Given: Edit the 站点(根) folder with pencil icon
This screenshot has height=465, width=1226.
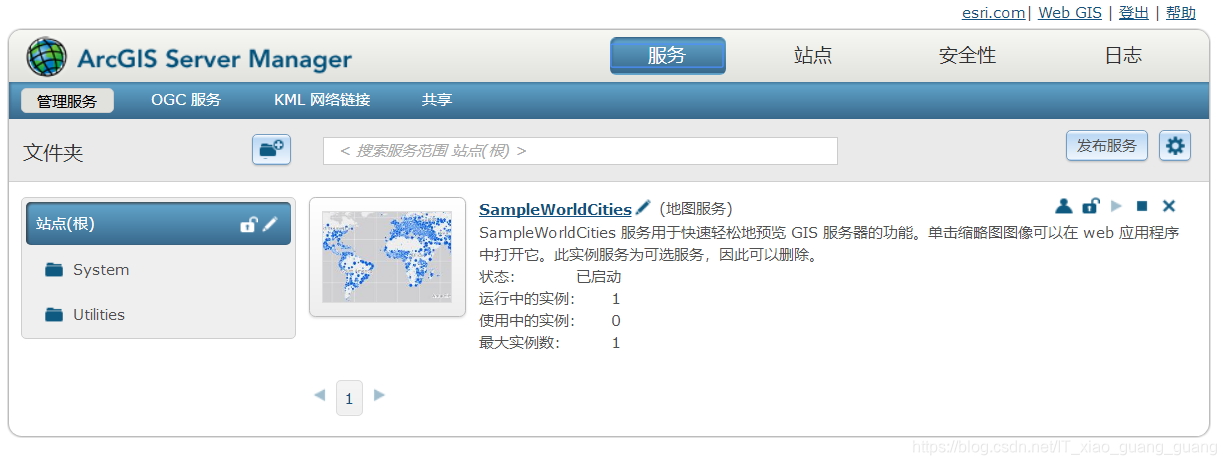Looking at the screenshot, I should point(270,224).
